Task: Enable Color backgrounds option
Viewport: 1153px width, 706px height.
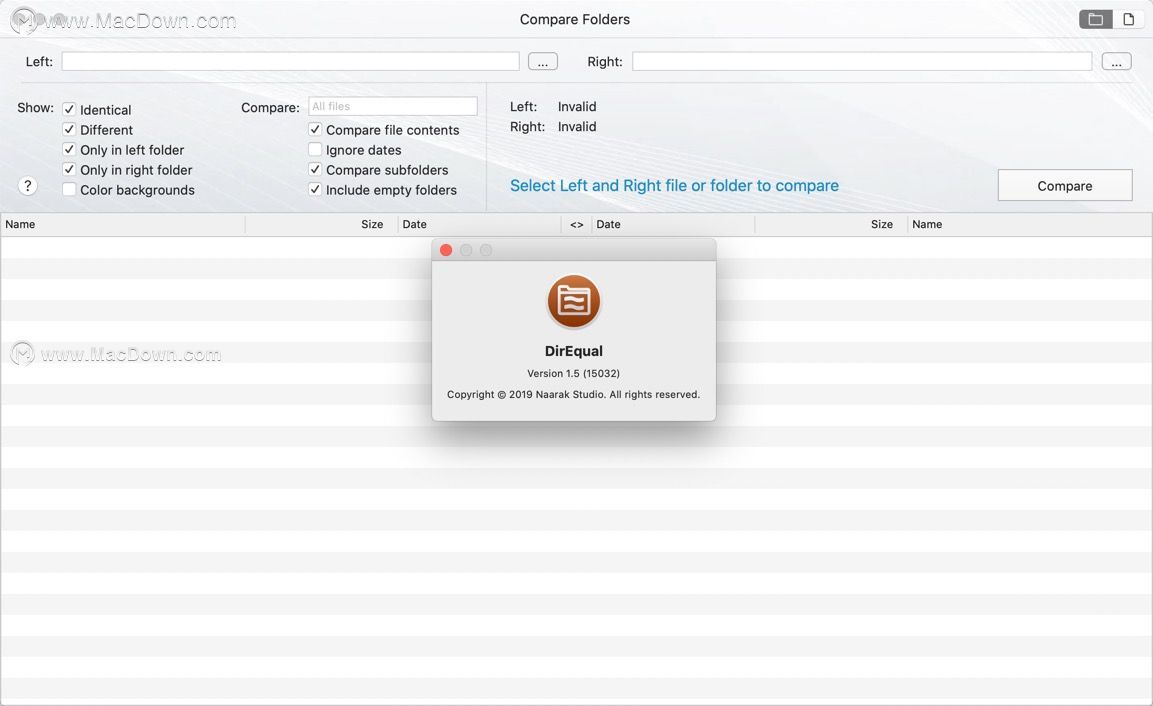Action: [69, 190]
